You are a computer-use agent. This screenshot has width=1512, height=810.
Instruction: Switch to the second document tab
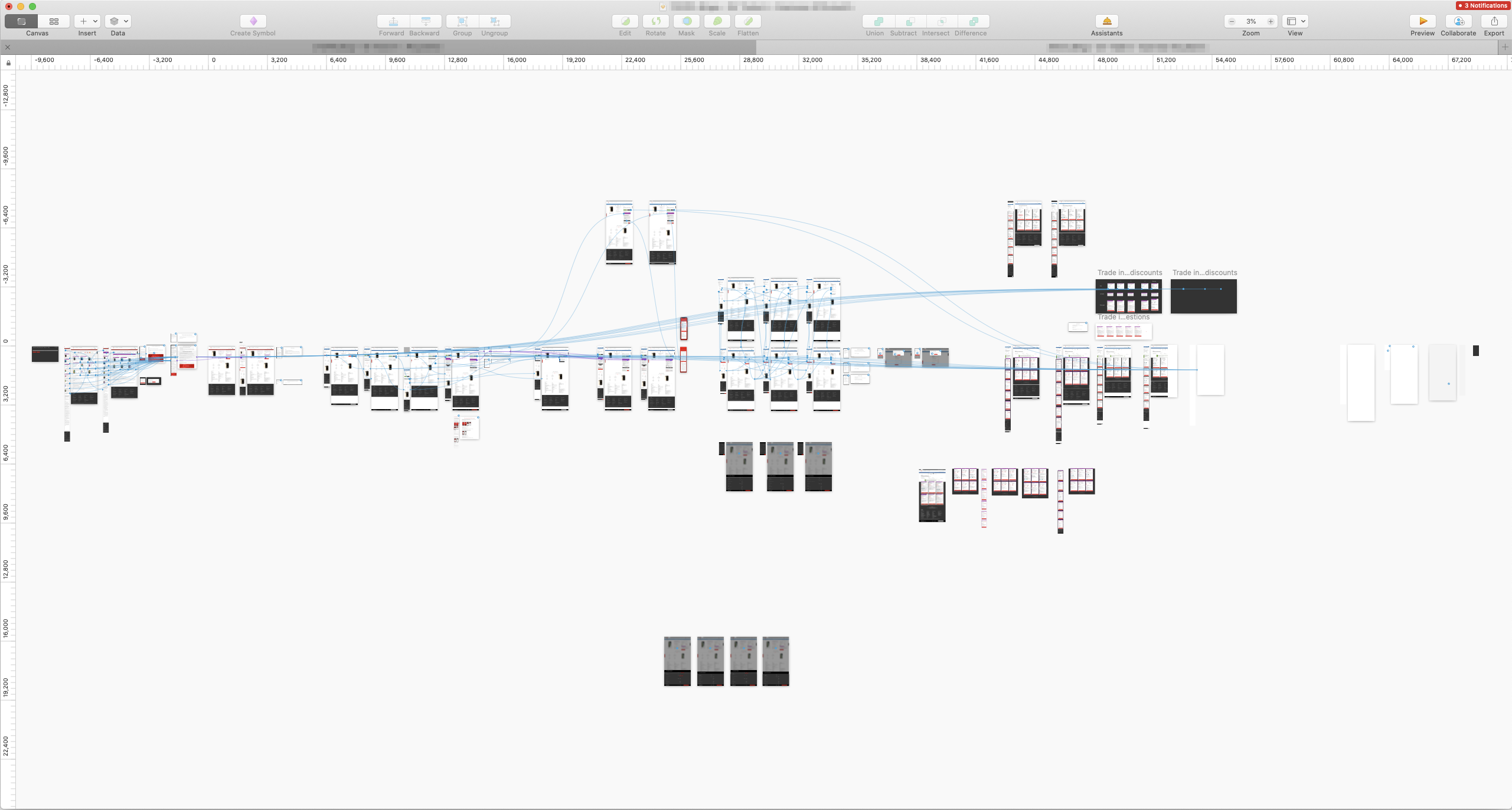pos(1126,47)
